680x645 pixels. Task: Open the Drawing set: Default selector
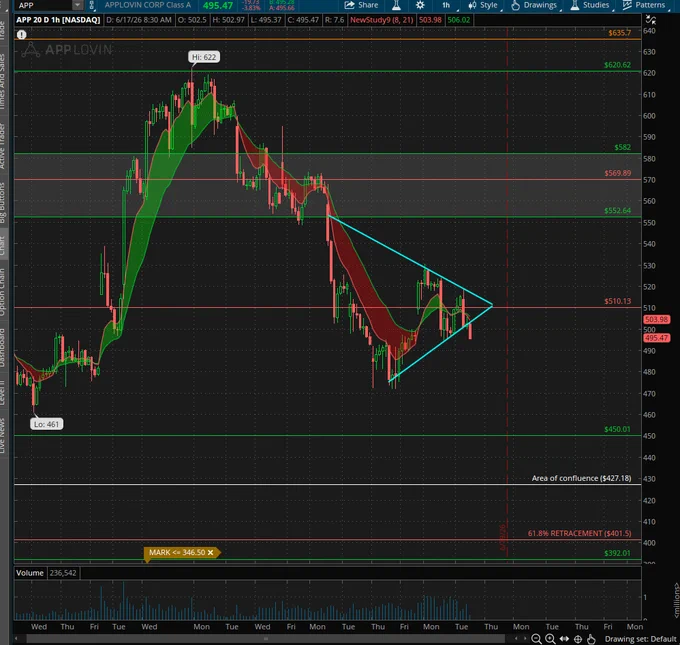(641, 639)
